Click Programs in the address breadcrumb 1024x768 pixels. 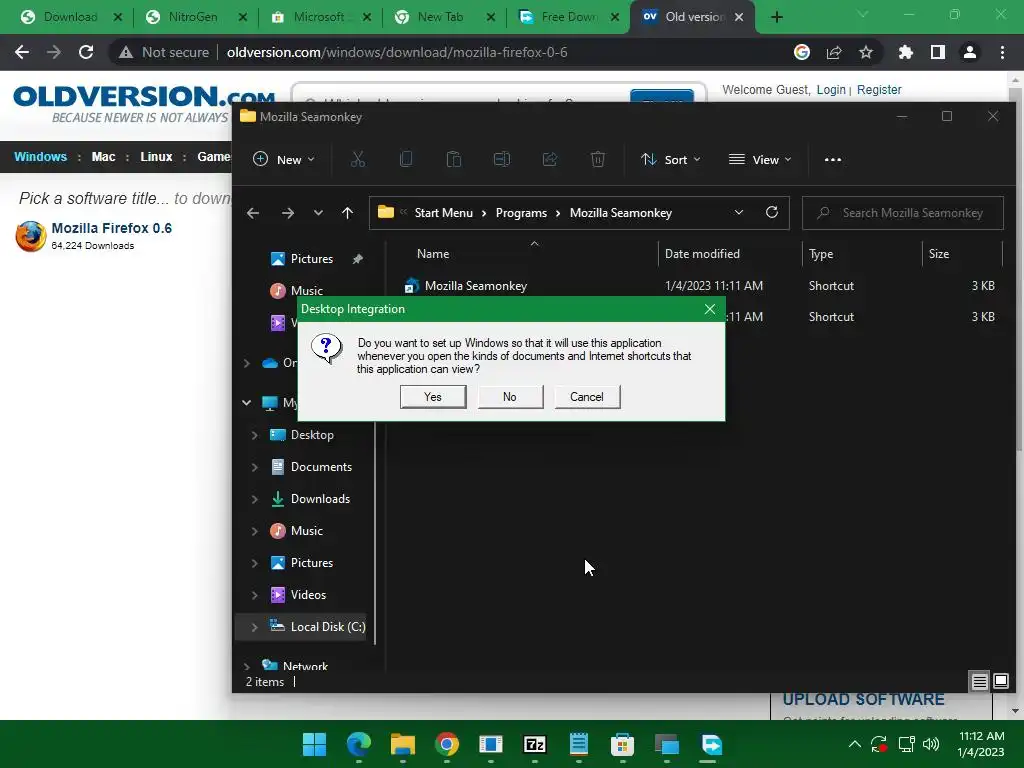point(521,213)
